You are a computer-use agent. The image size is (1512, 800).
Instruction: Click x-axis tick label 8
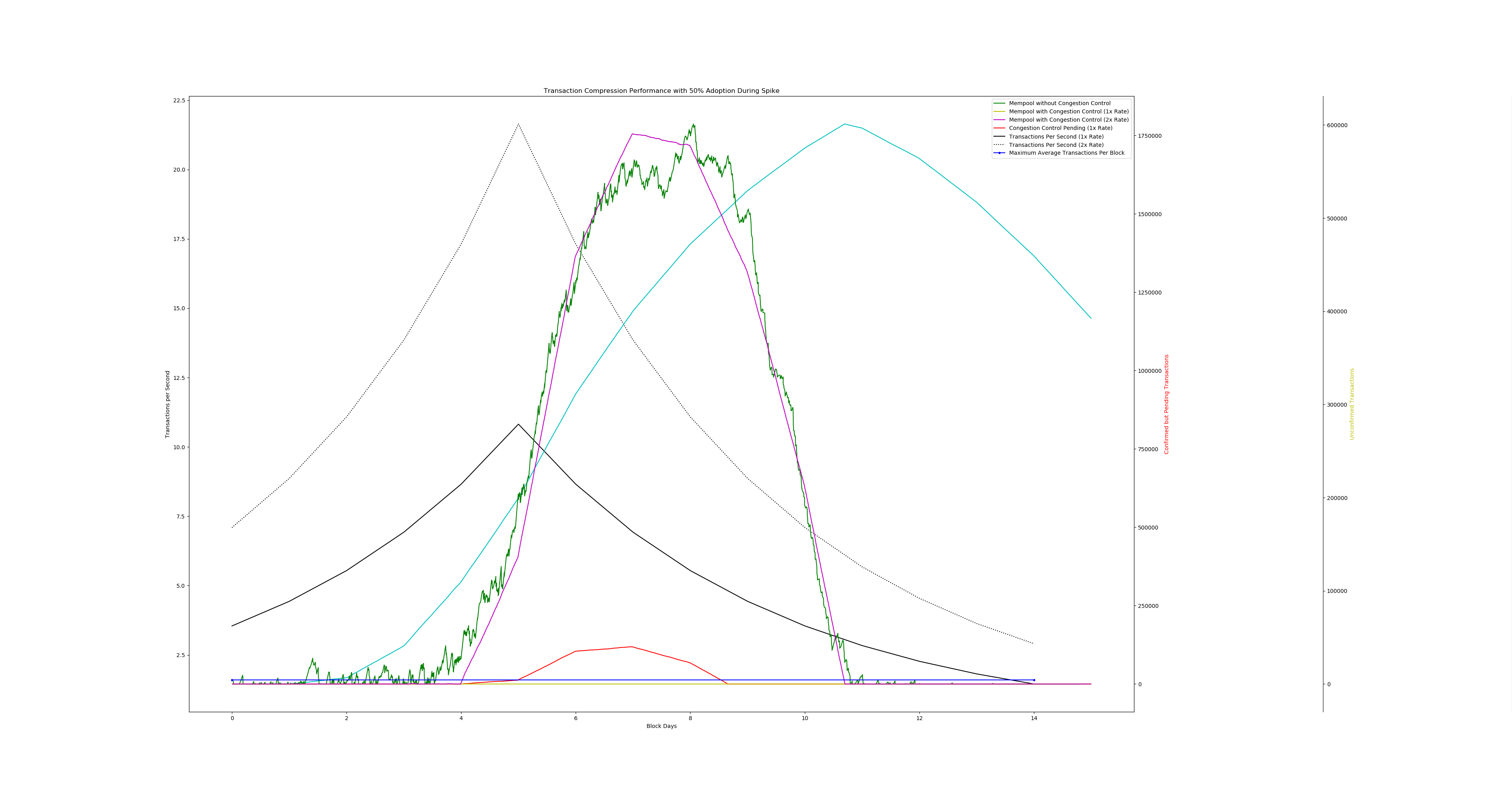coord(690,719)
